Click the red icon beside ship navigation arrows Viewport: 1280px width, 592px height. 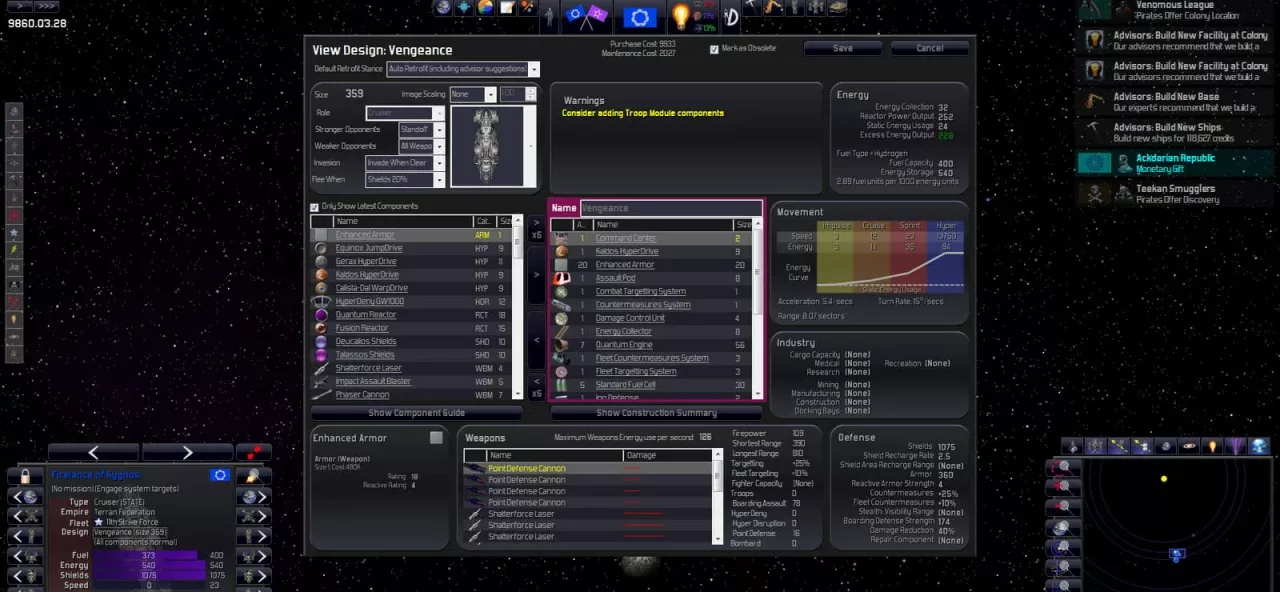click(x=253, y=453)
